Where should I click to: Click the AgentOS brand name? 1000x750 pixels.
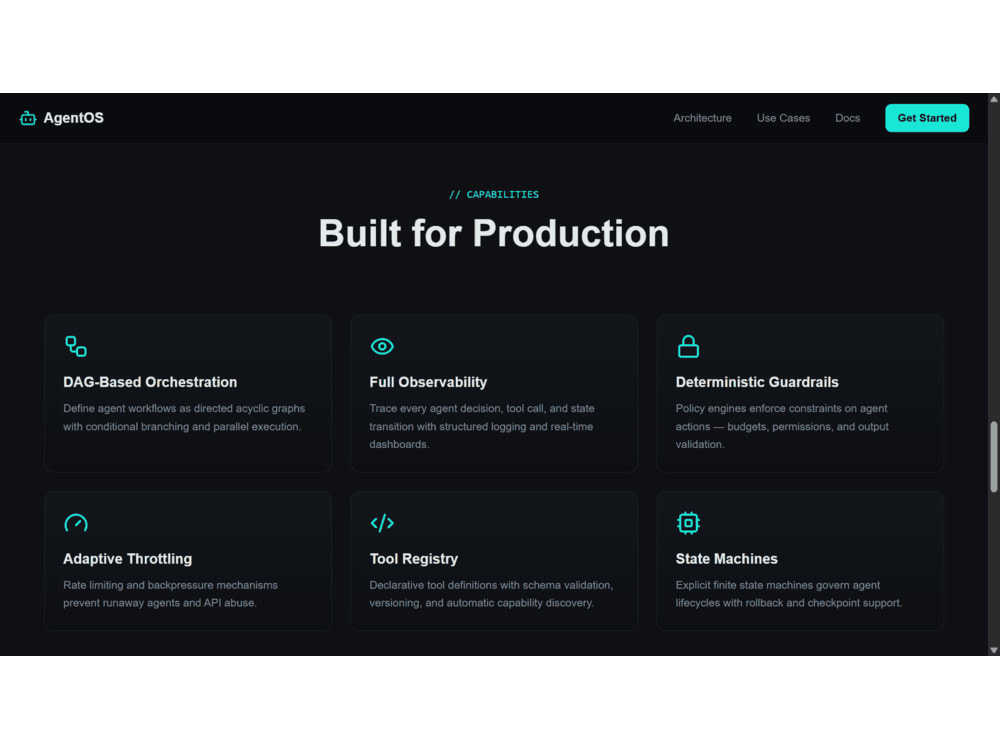point(73,118)
